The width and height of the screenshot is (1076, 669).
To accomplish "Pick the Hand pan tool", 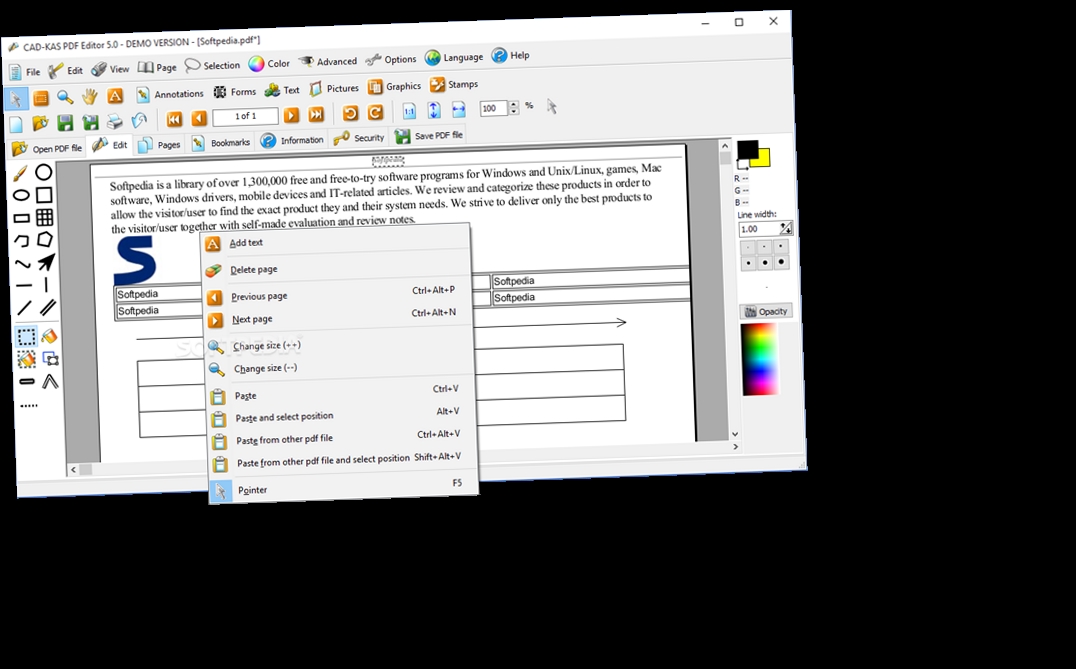I will (x=88, y=96).
